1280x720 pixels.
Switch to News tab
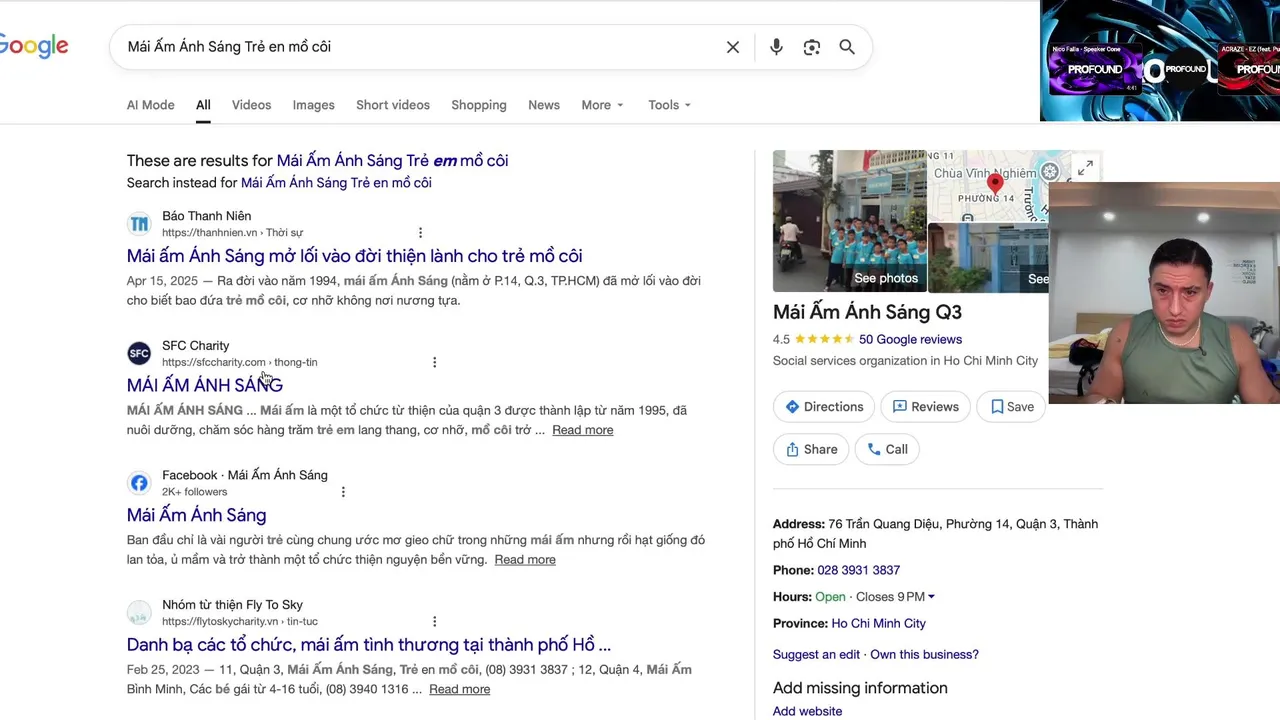(x=544, y=105)
